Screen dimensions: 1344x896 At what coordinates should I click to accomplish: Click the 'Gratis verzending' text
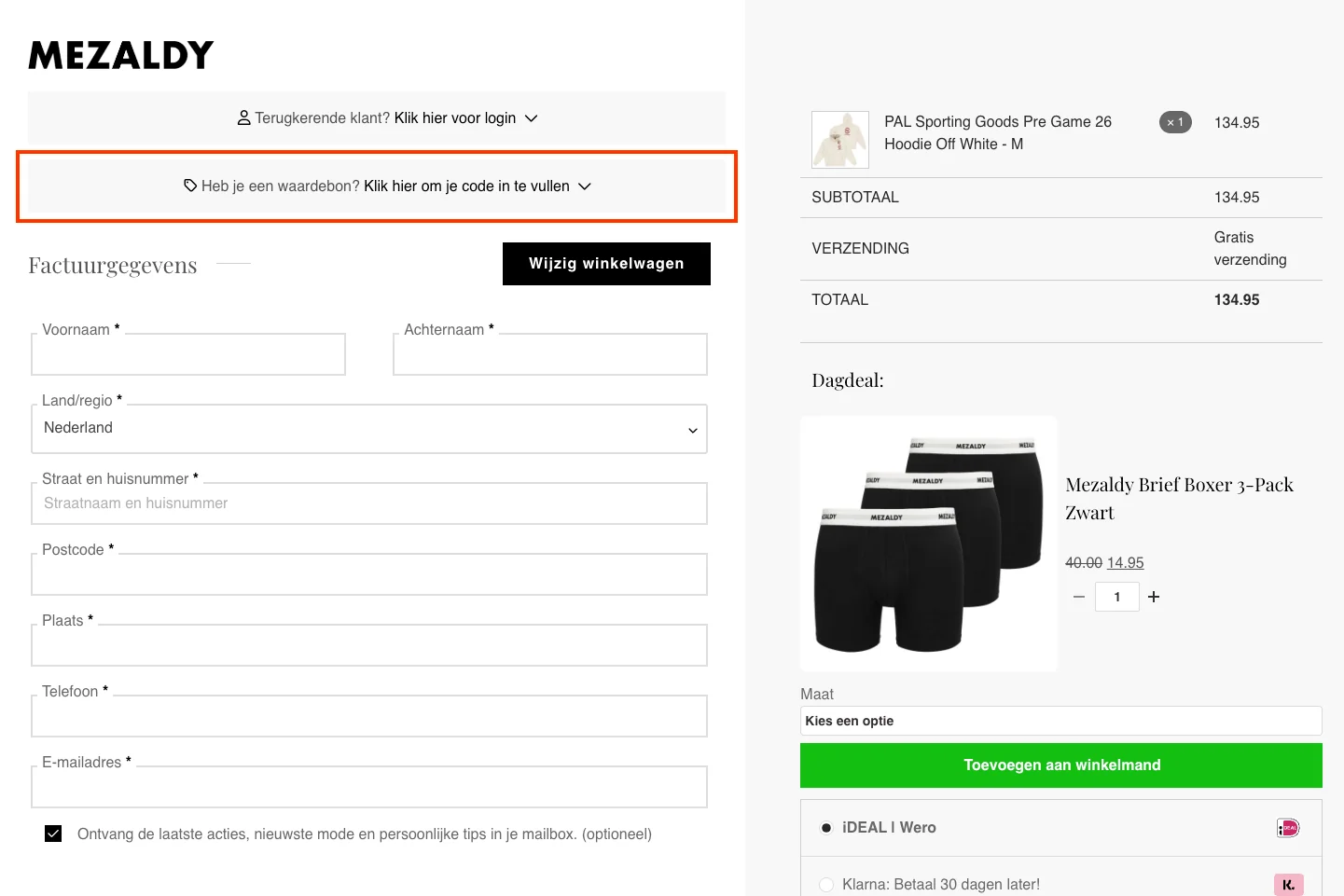(x=1250, y=248)
